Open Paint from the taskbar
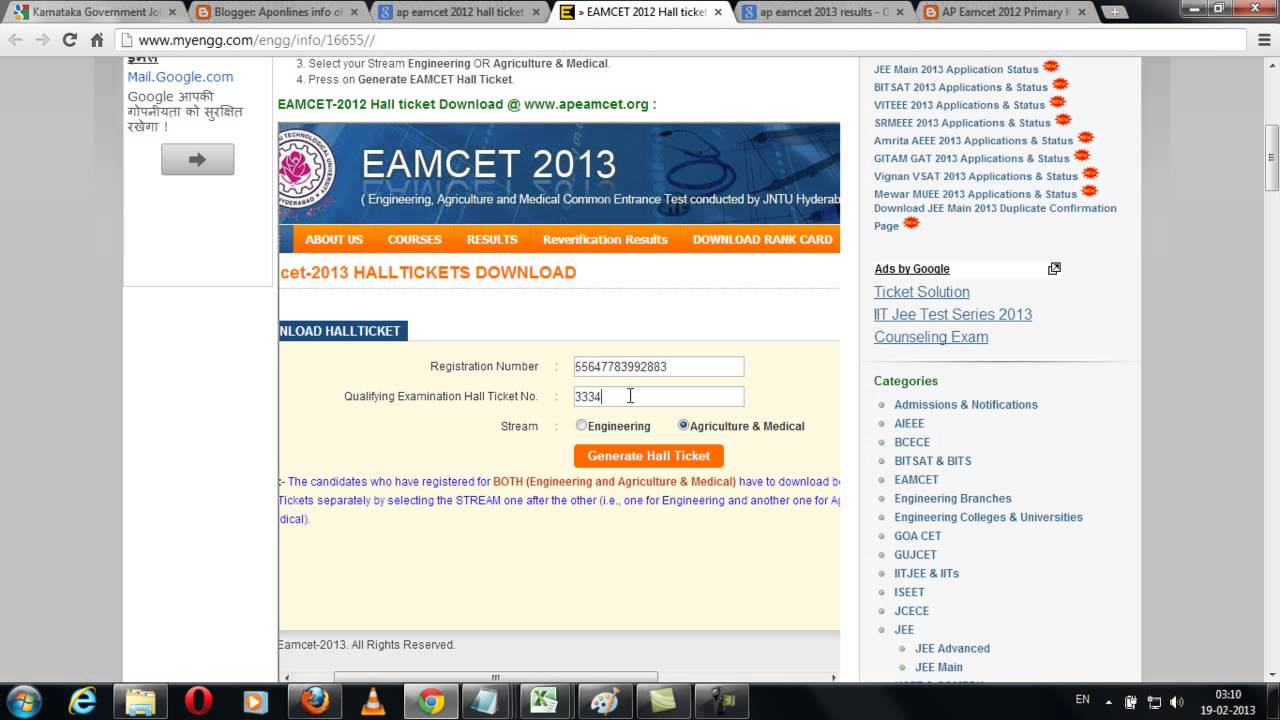Screen dimensions: 1280x720 point(604,701)
